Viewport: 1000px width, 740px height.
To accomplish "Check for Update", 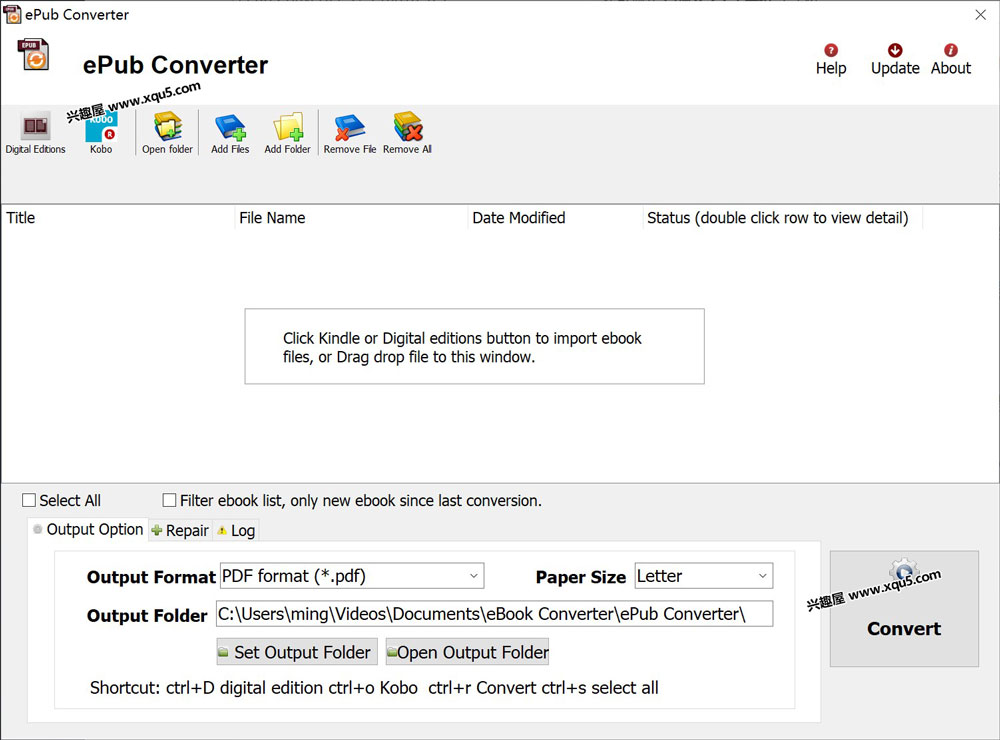I will click(895, 60).
